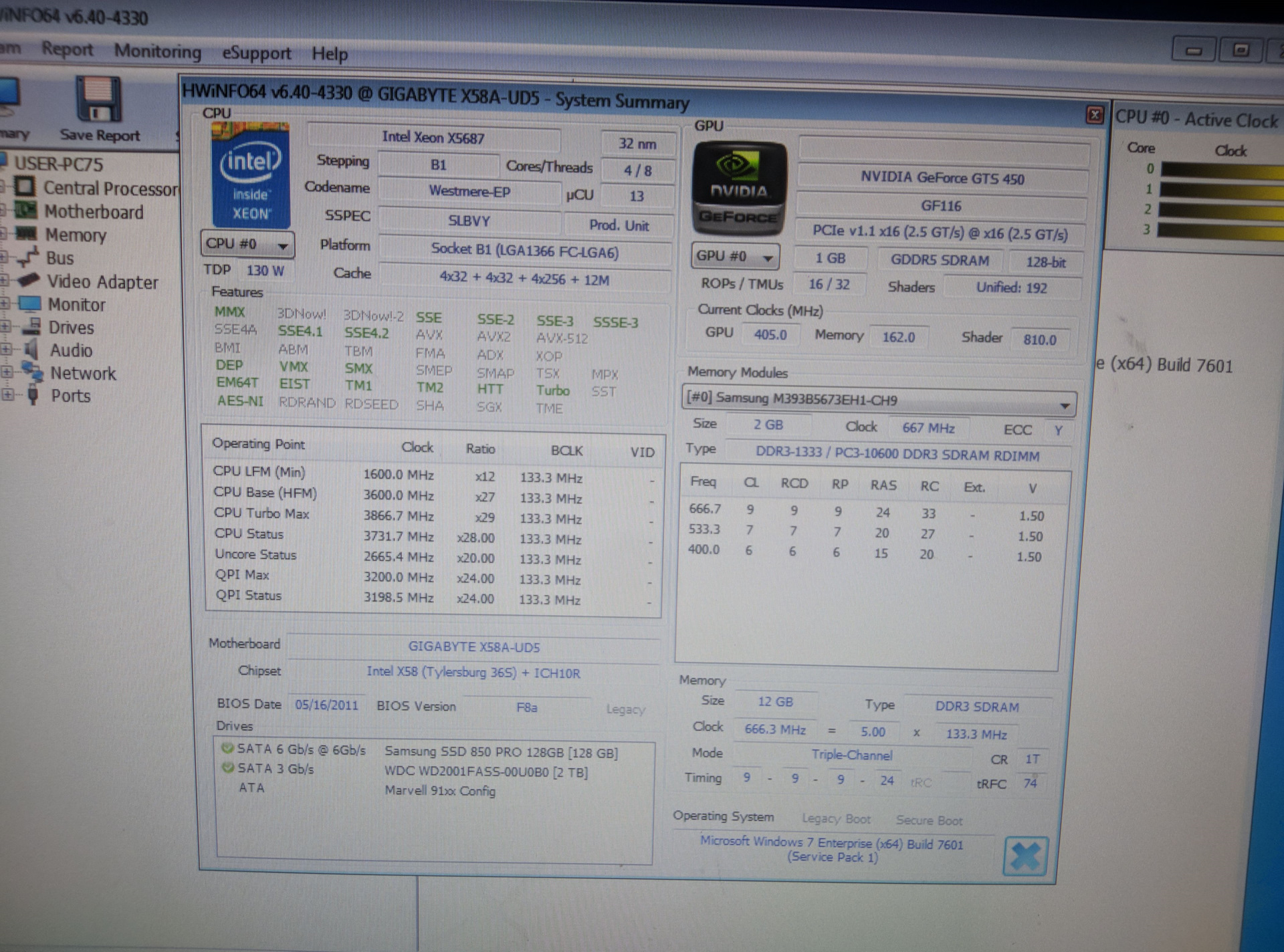Click the blue X close button at bottom
Image resolution: width=1284 pixels, height=952 pixels.
1025,856
